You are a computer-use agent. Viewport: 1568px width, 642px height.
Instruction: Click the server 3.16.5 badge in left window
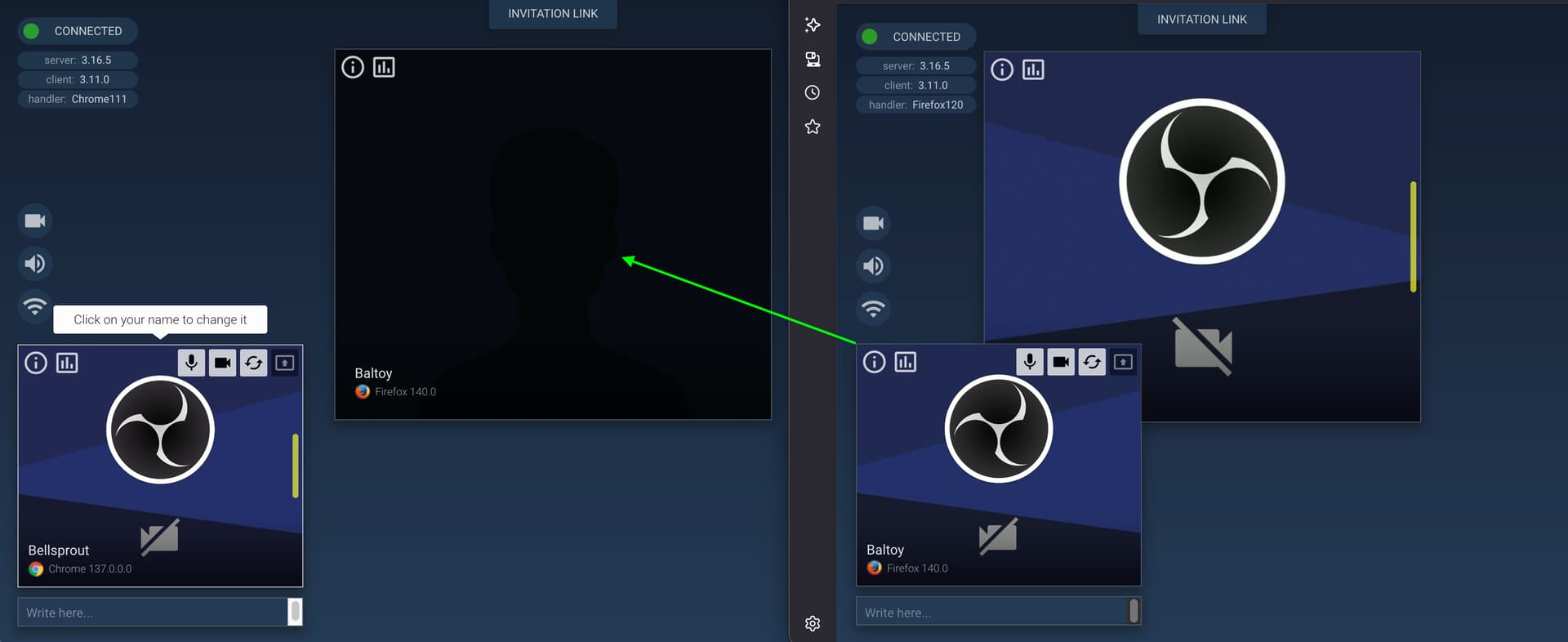[x=78, y=60]
